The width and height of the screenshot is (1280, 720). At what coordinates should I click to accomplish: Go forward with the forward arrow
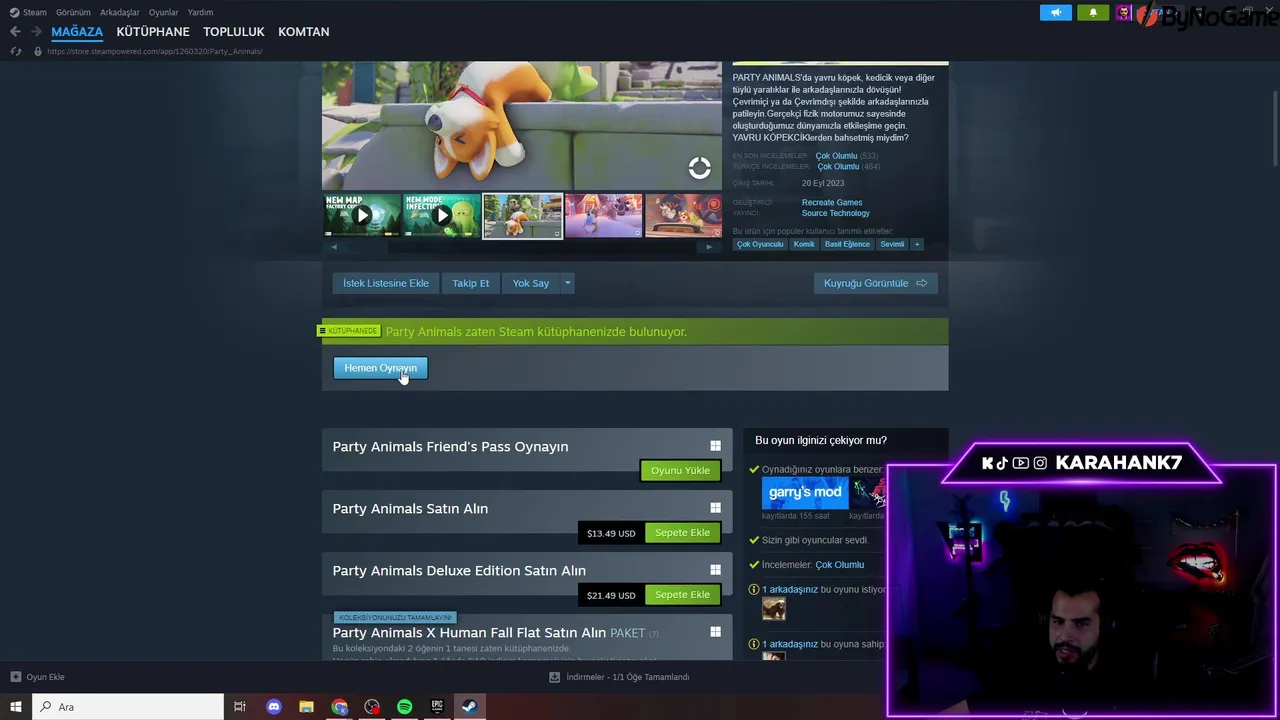coord(36,31)
